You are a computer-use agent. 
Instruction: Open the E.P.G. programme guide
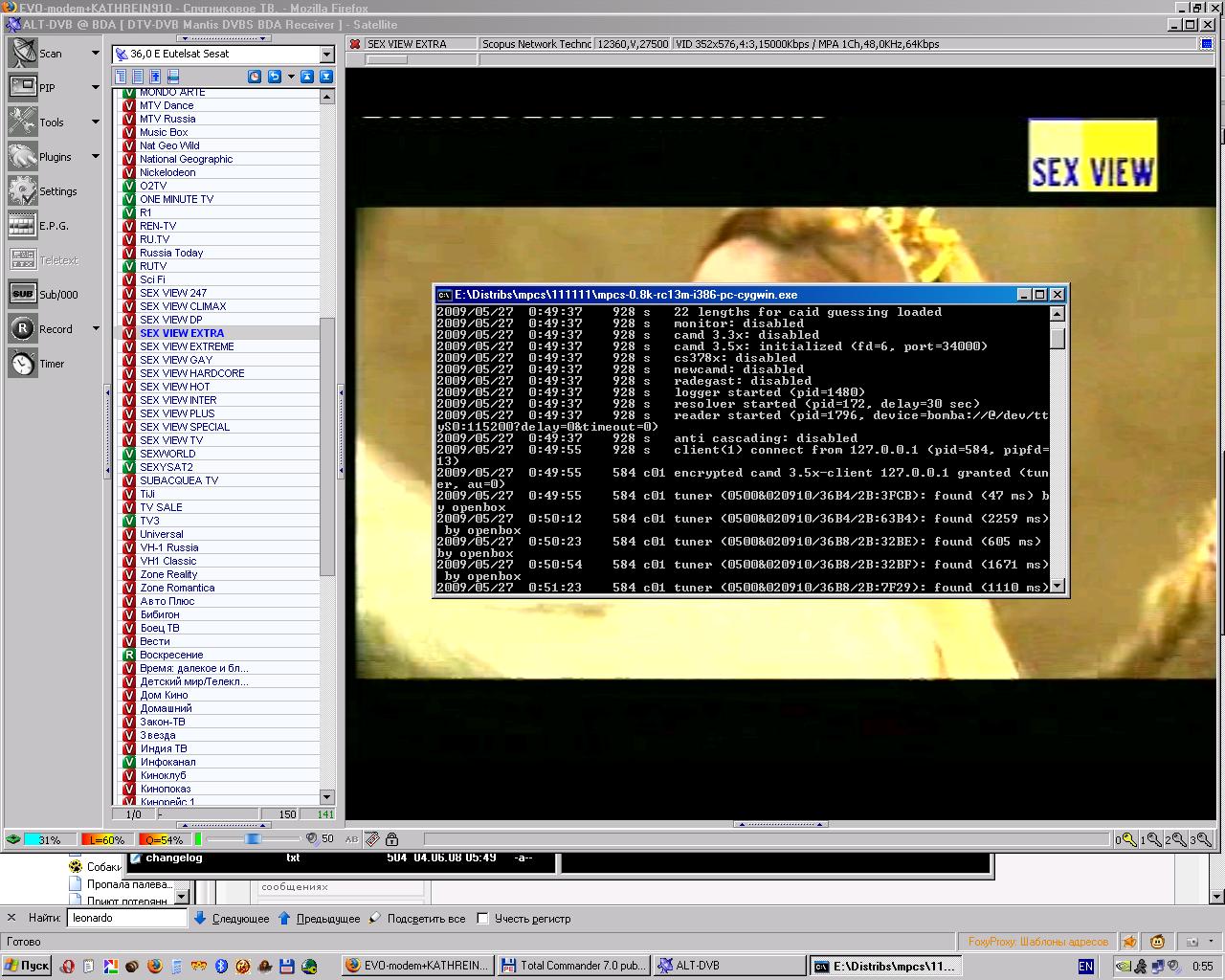[x=23, y=225]
